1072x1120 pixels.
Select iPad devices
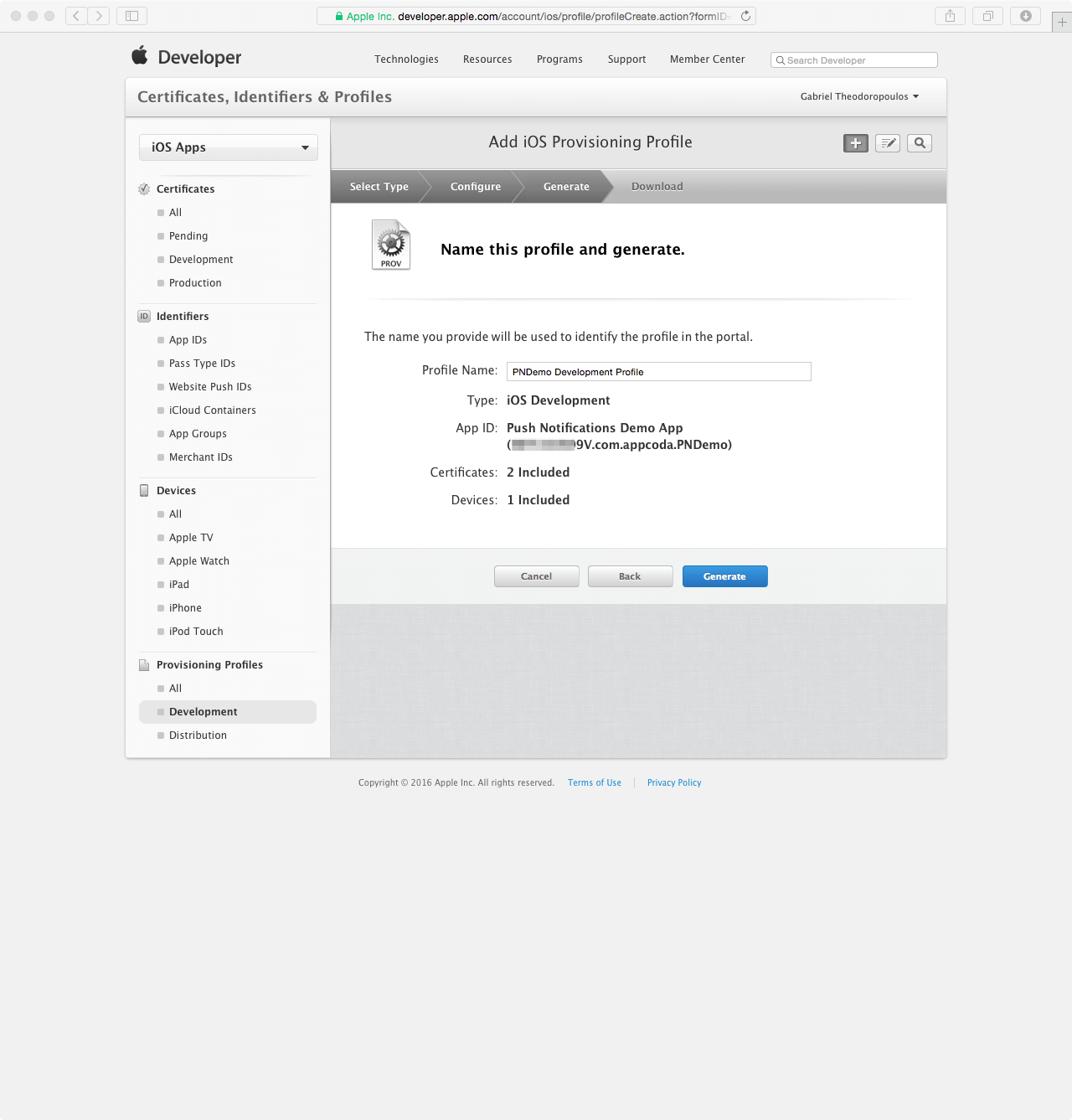179,585
